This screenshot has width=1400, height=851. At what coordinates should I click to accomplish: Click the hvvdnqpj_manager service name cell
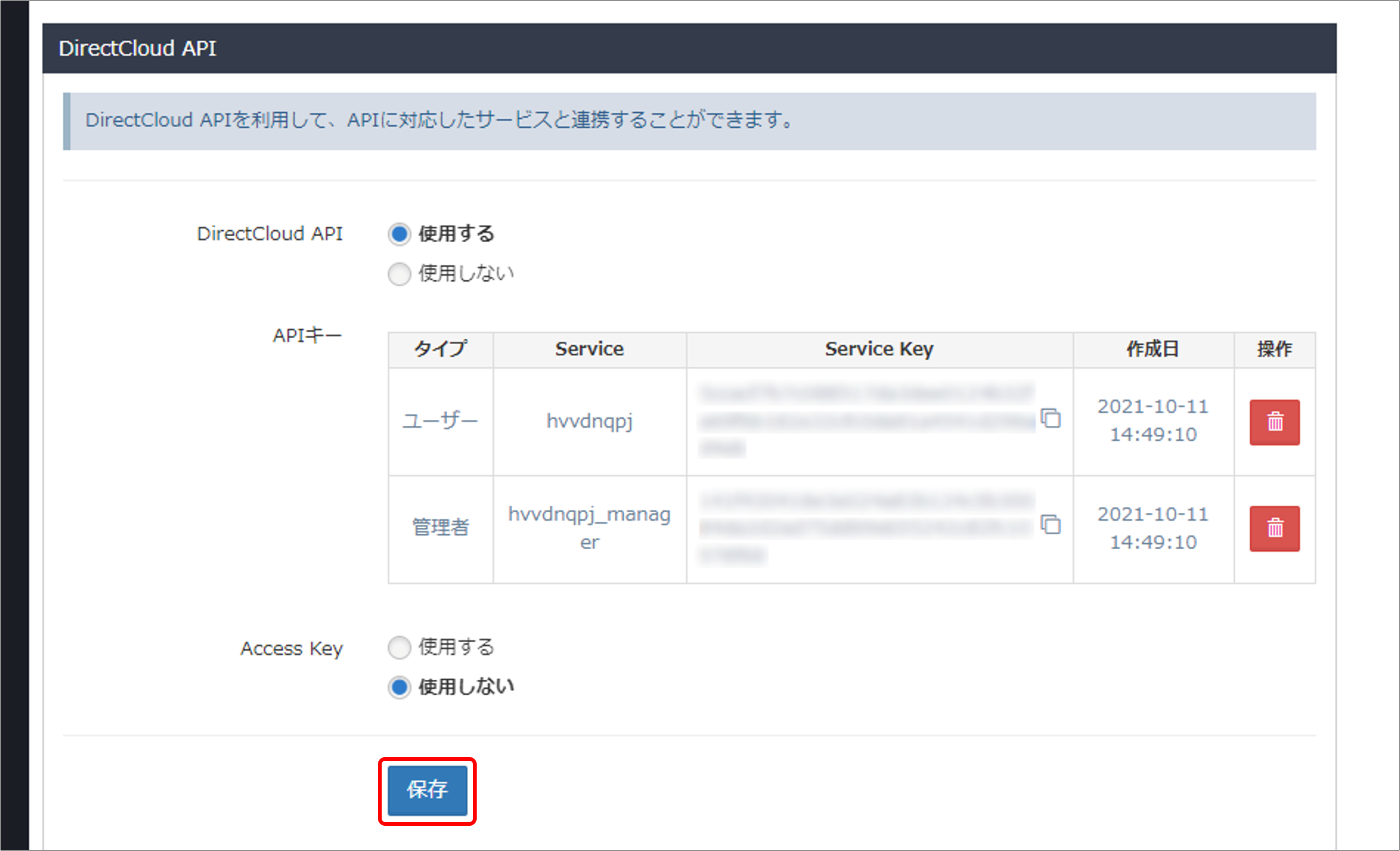[x=590, y=529]
